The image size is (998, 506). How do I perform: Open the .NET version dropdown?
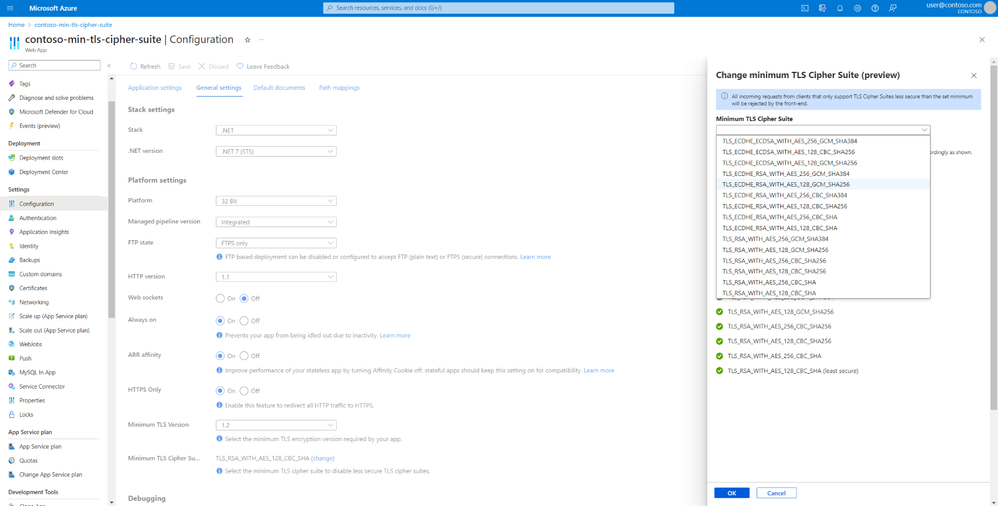pyautogui.click(x=276, y=151)
